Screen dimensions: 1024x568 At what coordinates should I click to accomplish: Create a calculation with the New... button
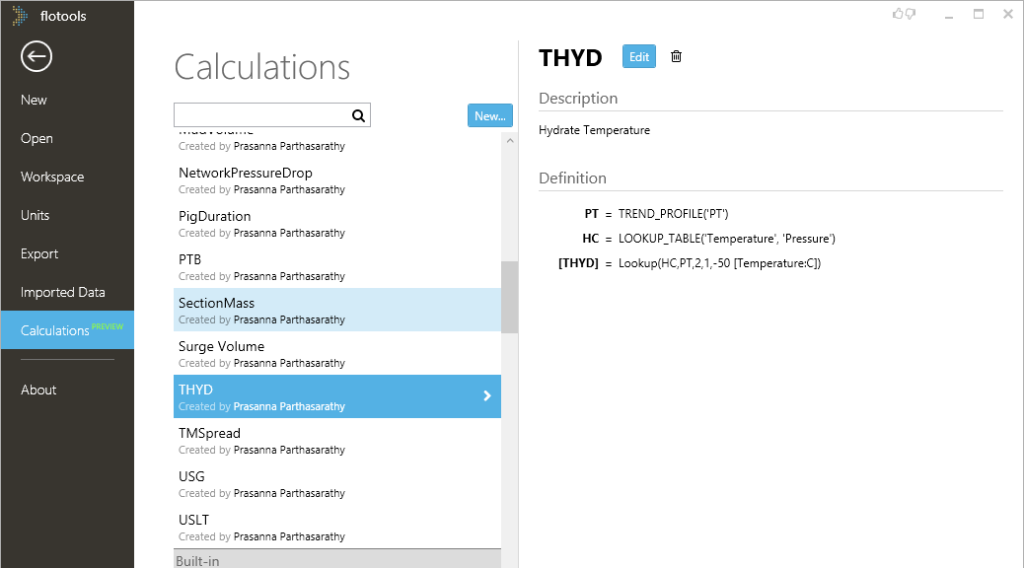click(490, 116)
